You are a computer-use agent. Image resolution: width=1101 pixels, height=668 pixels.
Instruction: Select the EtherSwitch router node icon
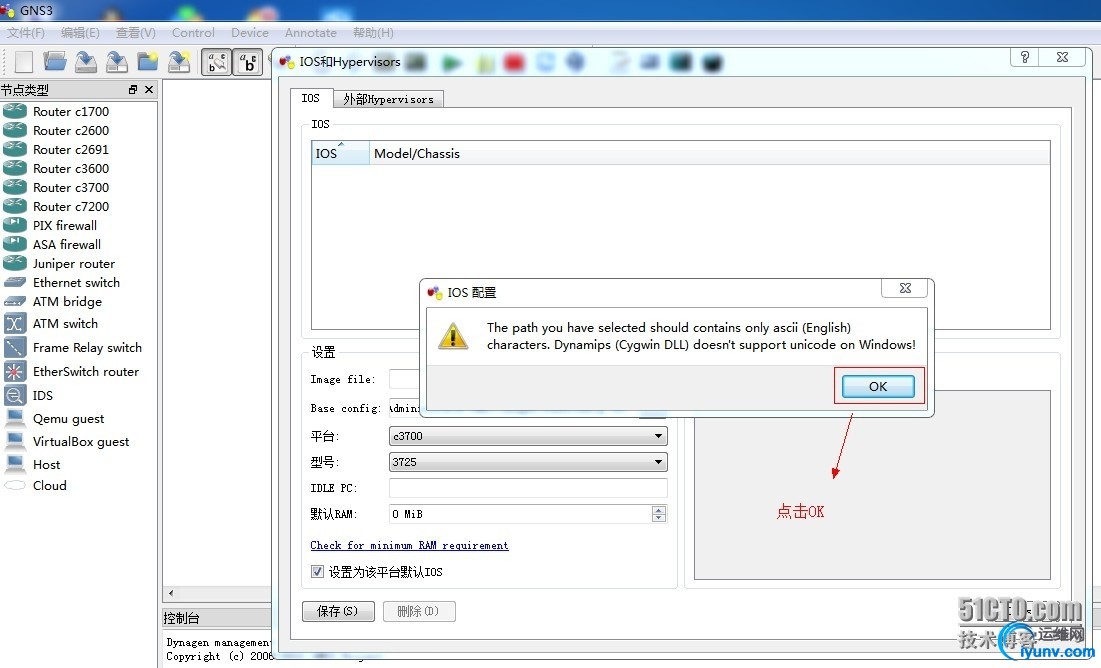point(15,371)
